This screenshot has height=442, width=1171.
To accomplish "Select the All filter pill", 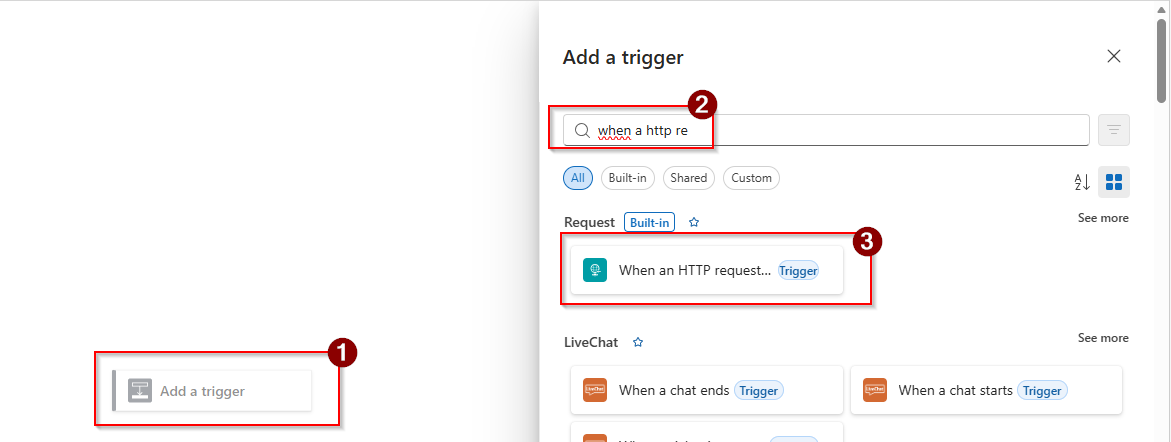I will tap(578, 178).
